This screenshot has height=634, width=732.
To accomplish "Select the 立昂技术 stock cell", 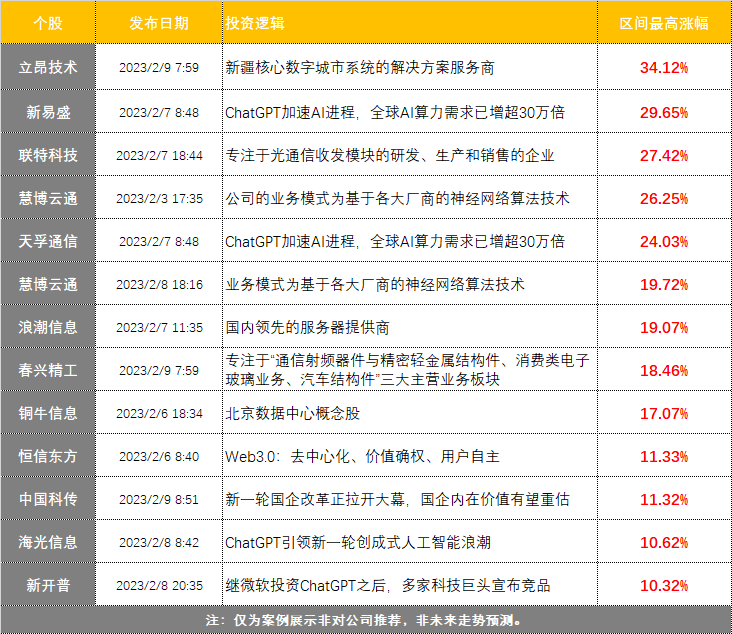I will click(x=48, y=67).
